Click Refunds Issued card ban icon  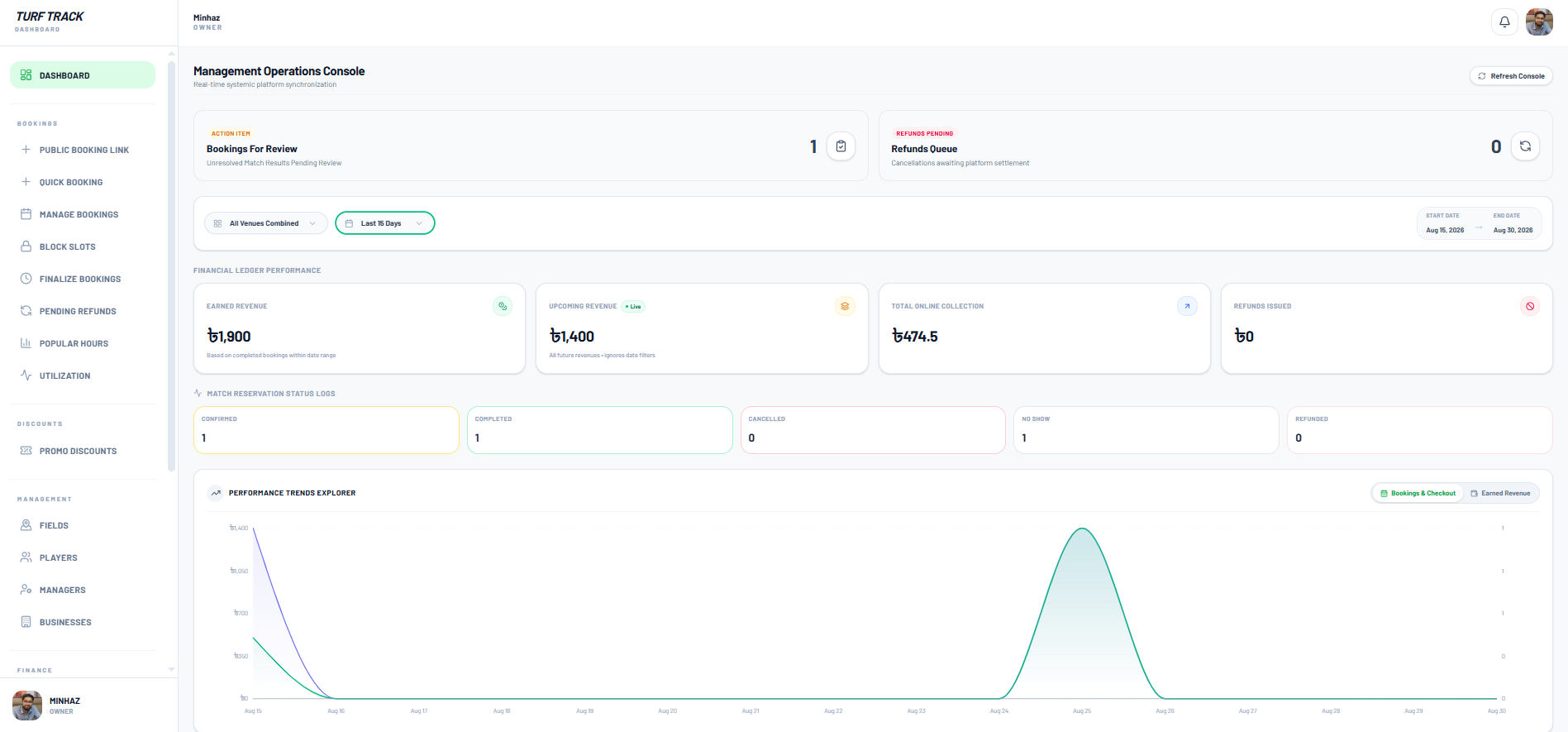click(1530, 306)
